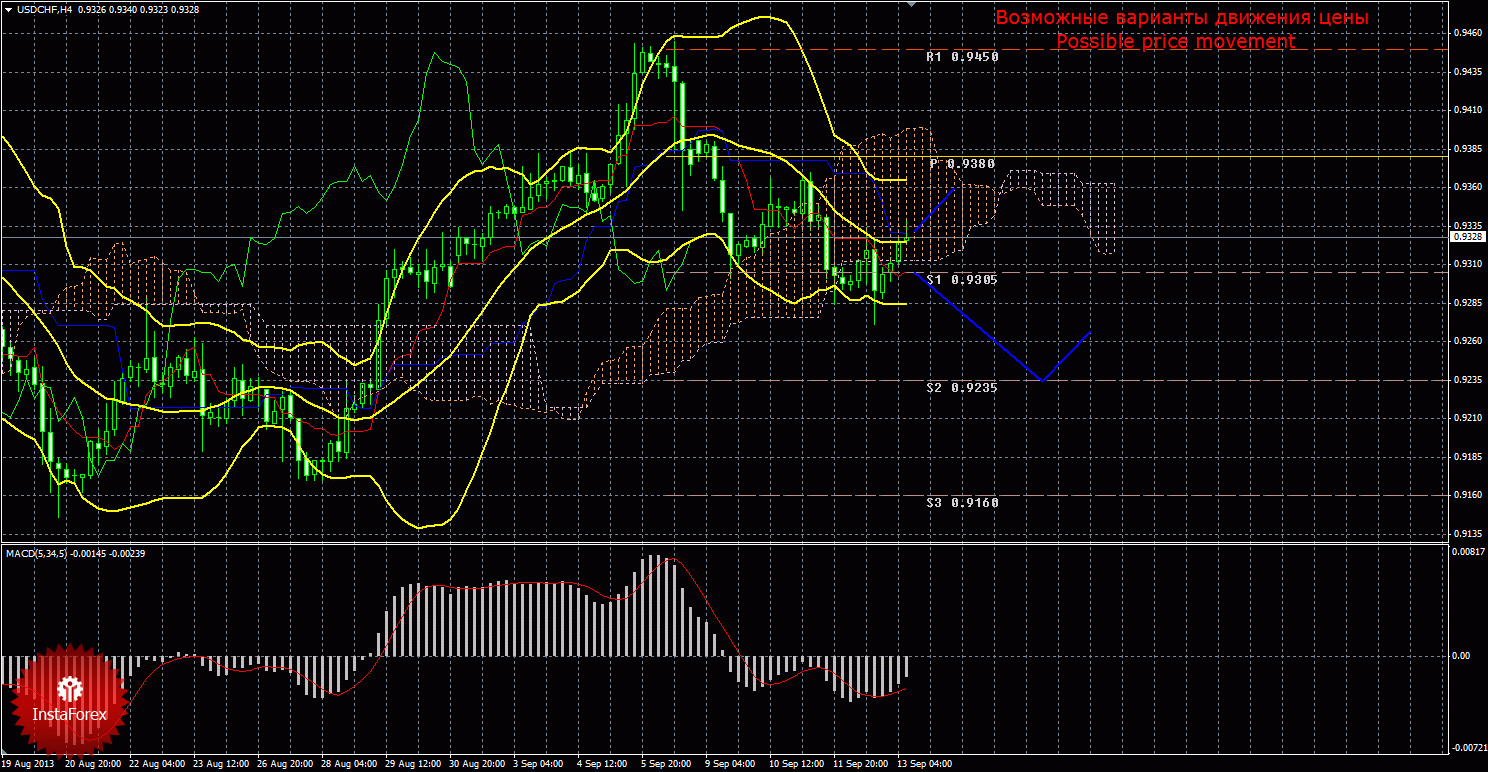
Task: Click 0.9260 on the price scale
Action: click(1466, 341)
